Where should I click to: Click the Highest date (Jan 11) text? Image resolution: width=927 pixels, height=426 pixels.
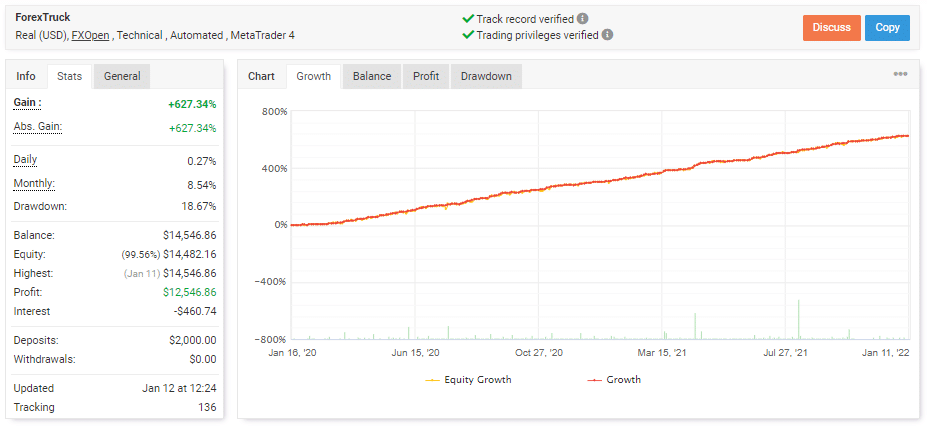[141, 274]
